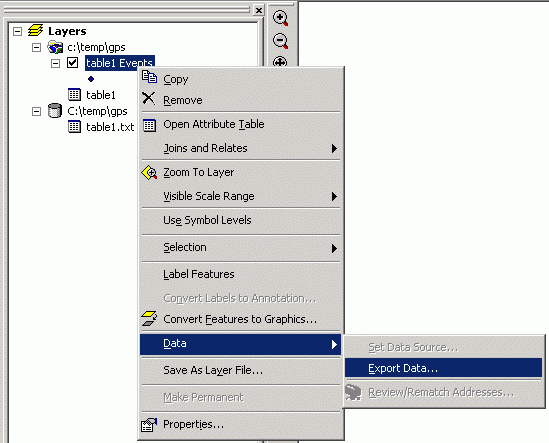Viewport: 549px width, 443px height.
Task: Collapse the table1 Events layer node
Action: 55,63
